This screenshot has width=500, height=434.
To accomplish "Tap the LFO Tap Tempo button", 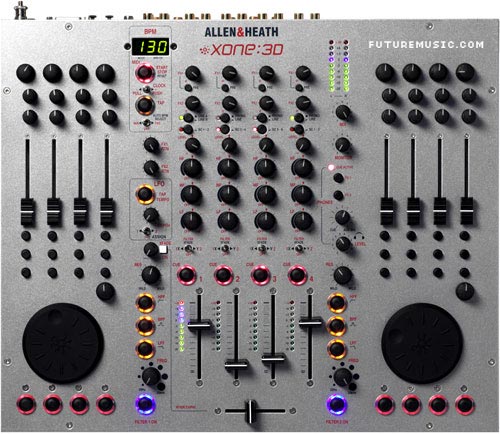I will tap(145, 194).
